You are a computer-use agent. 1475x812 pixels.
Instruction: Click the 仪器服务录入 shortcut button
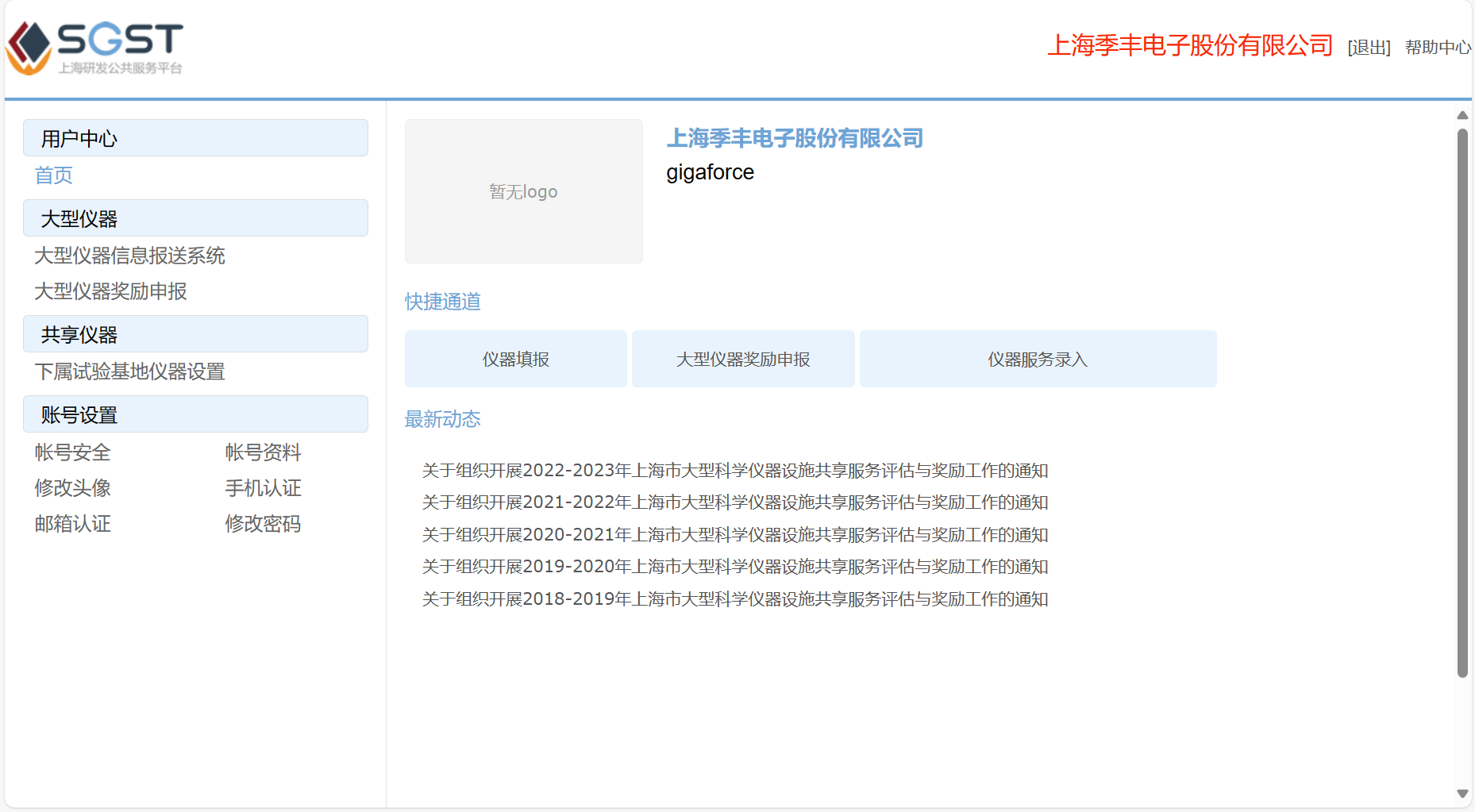tap(1038, 359)
